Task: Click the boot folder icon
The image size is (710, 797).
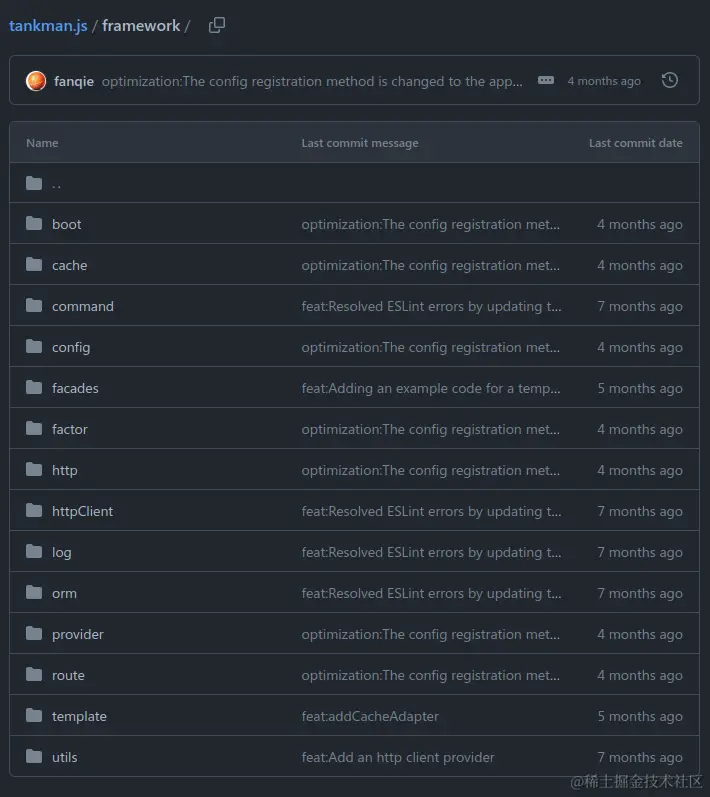Action: coord(34,224)
